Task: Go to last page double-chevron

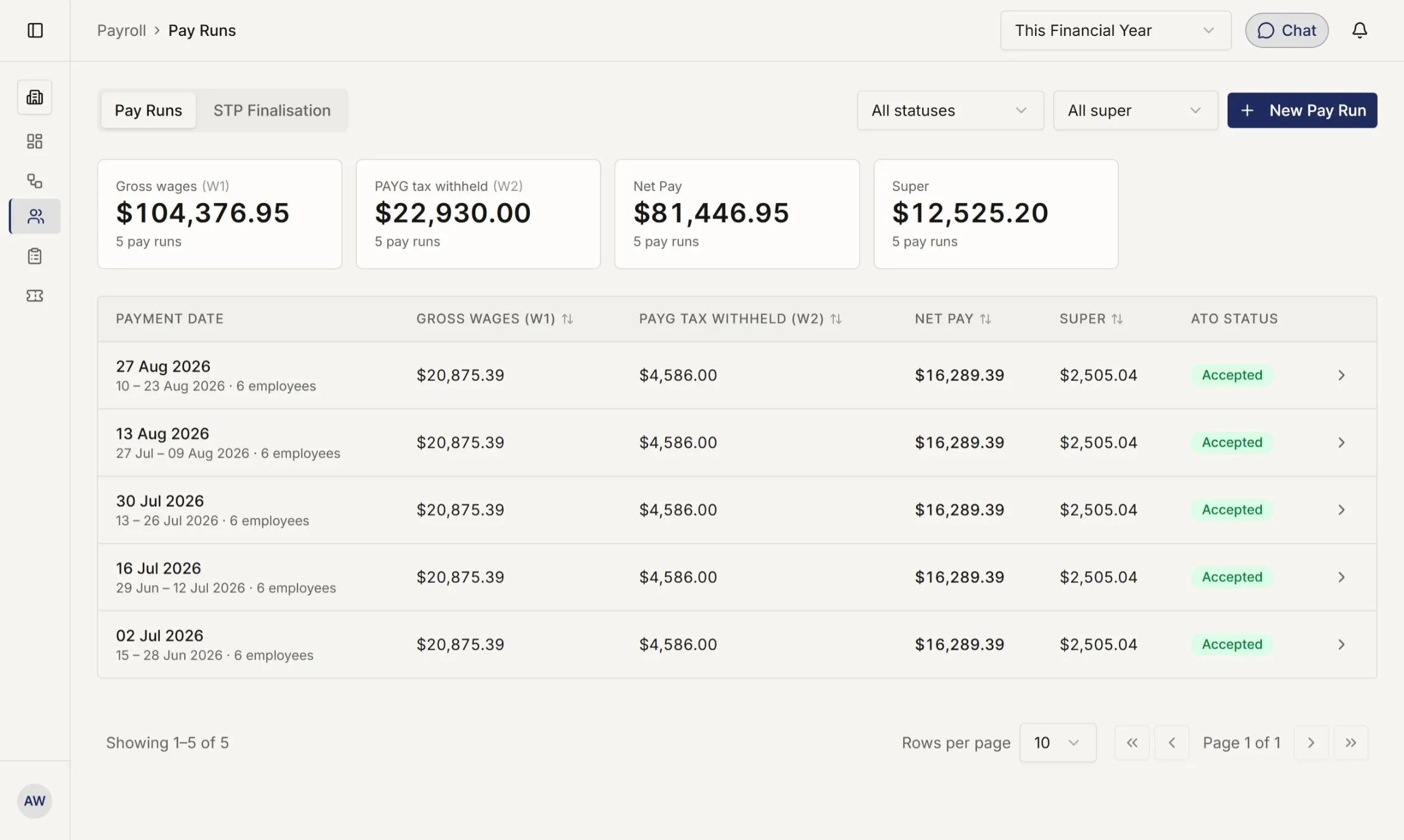Action: click(1351, 743)
